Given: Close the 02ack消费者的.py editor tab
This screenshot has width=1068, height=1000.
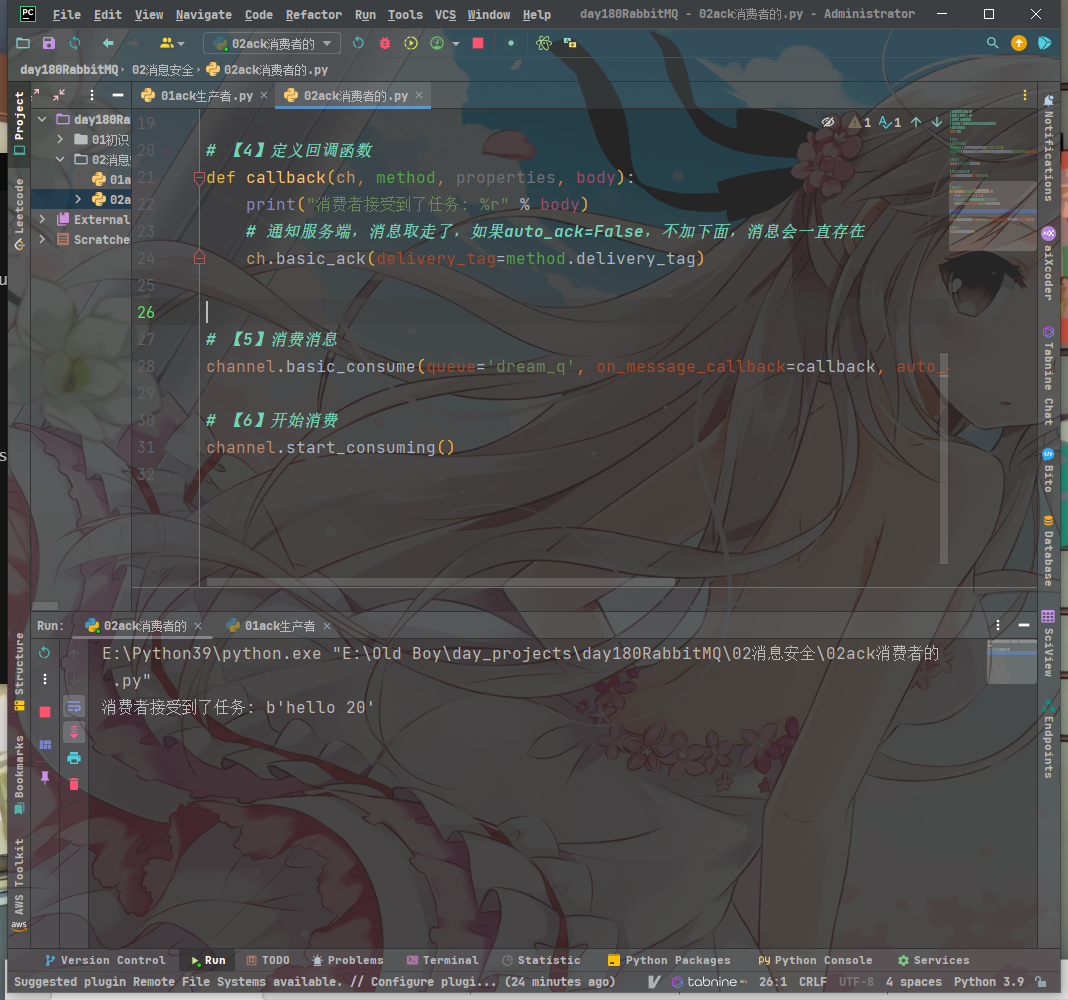Looking at the screenshot, I should [x=419, y=95].
